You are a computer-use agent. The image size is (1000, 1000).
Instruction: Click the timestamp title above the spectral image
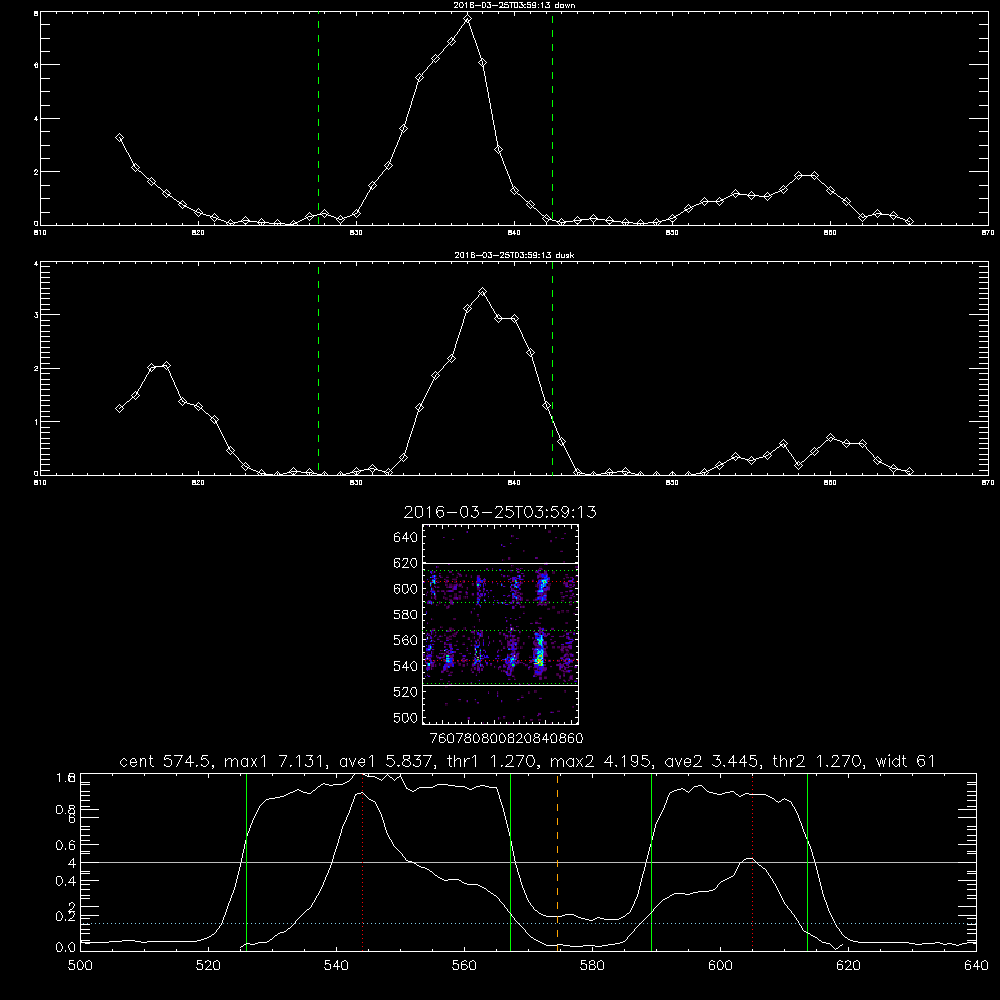click(x=500, y=512)
